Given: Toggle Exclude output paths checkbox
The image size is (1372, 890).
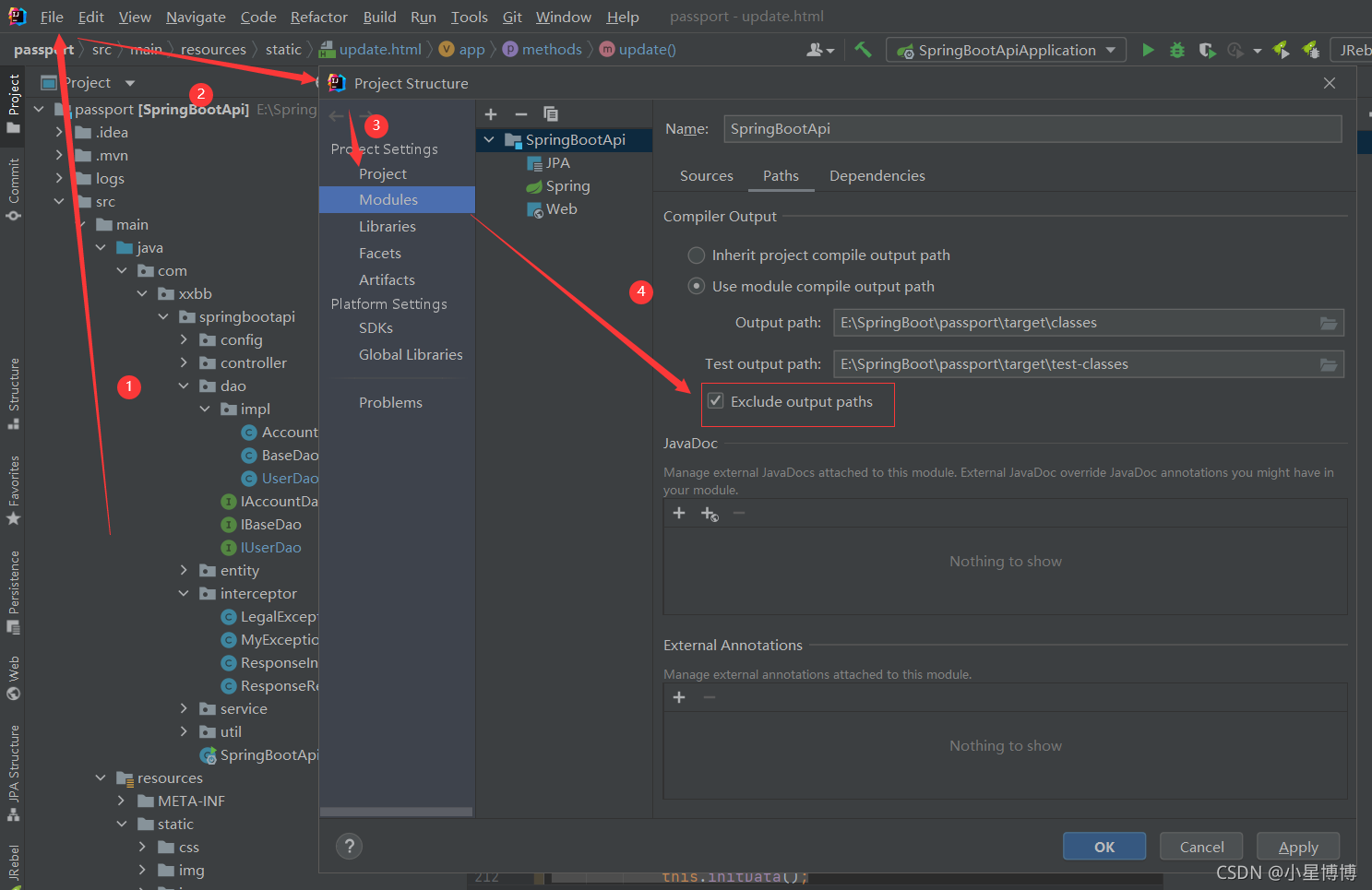Looking at the screenshot, I should pyautogui.click(x=715, y=401).
